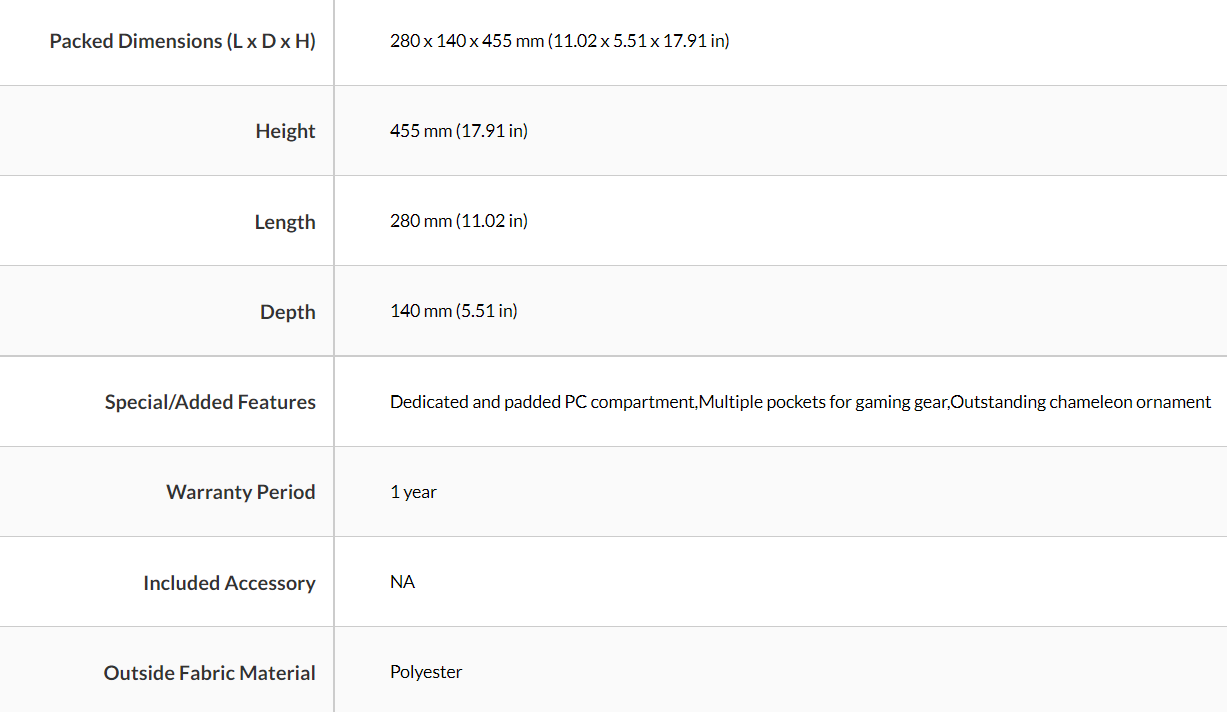The height and width of the screenshot is (712, 1227).
Task: Click the Packed Dimensions (L x D x H) label
Action: tap(182, 41)
